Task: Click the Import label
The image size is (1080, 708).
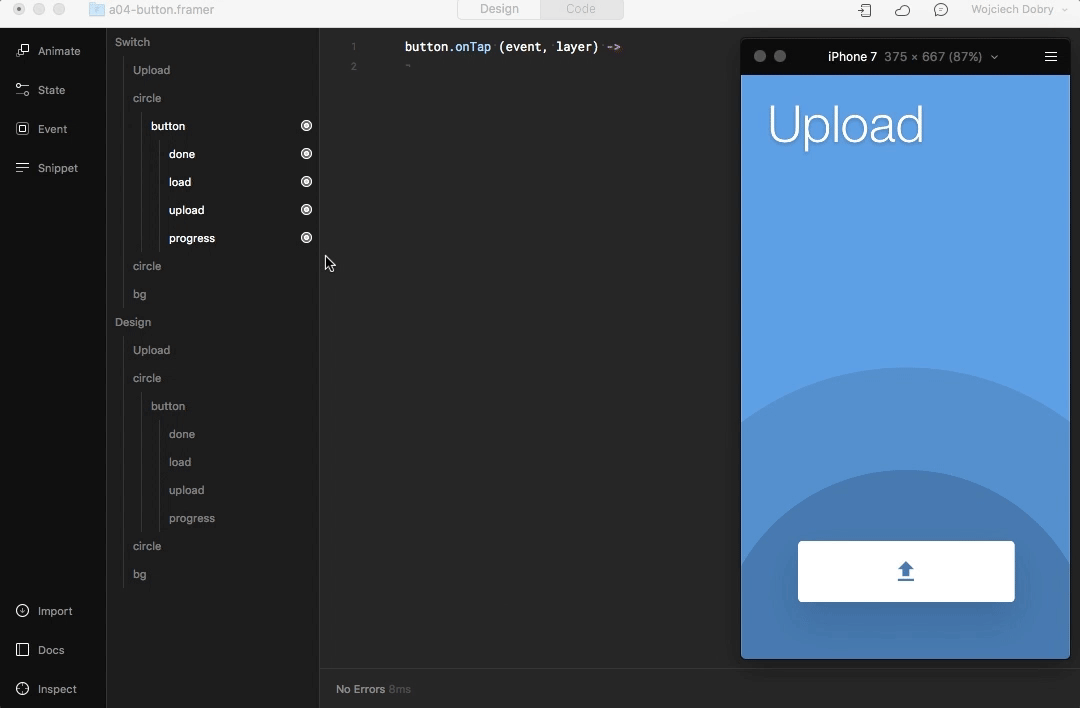Action: click(55, 611)
